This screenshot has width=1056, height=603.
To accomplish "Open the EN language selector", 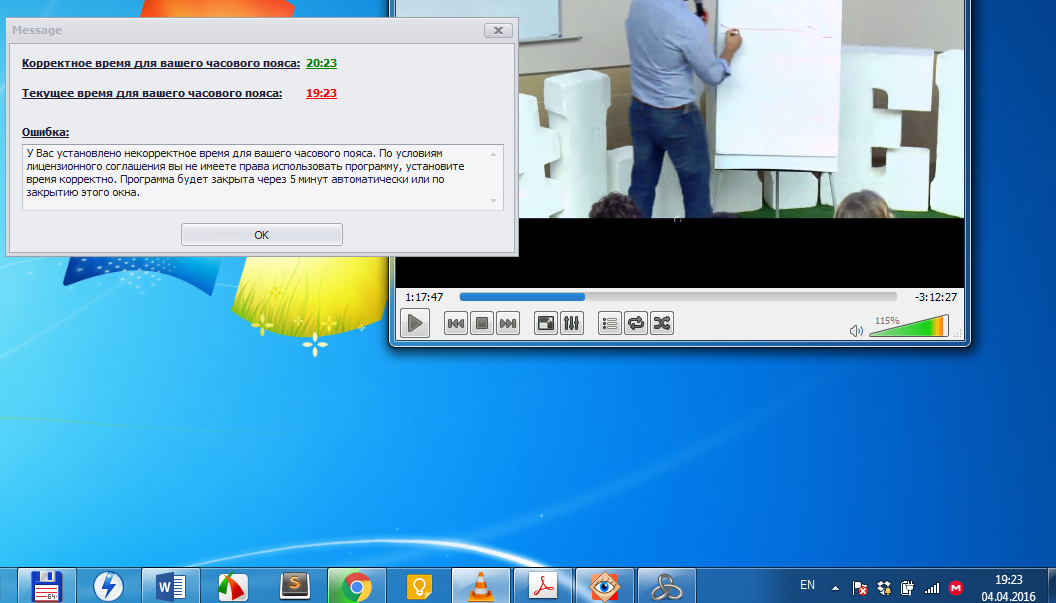I will point(807,585).
